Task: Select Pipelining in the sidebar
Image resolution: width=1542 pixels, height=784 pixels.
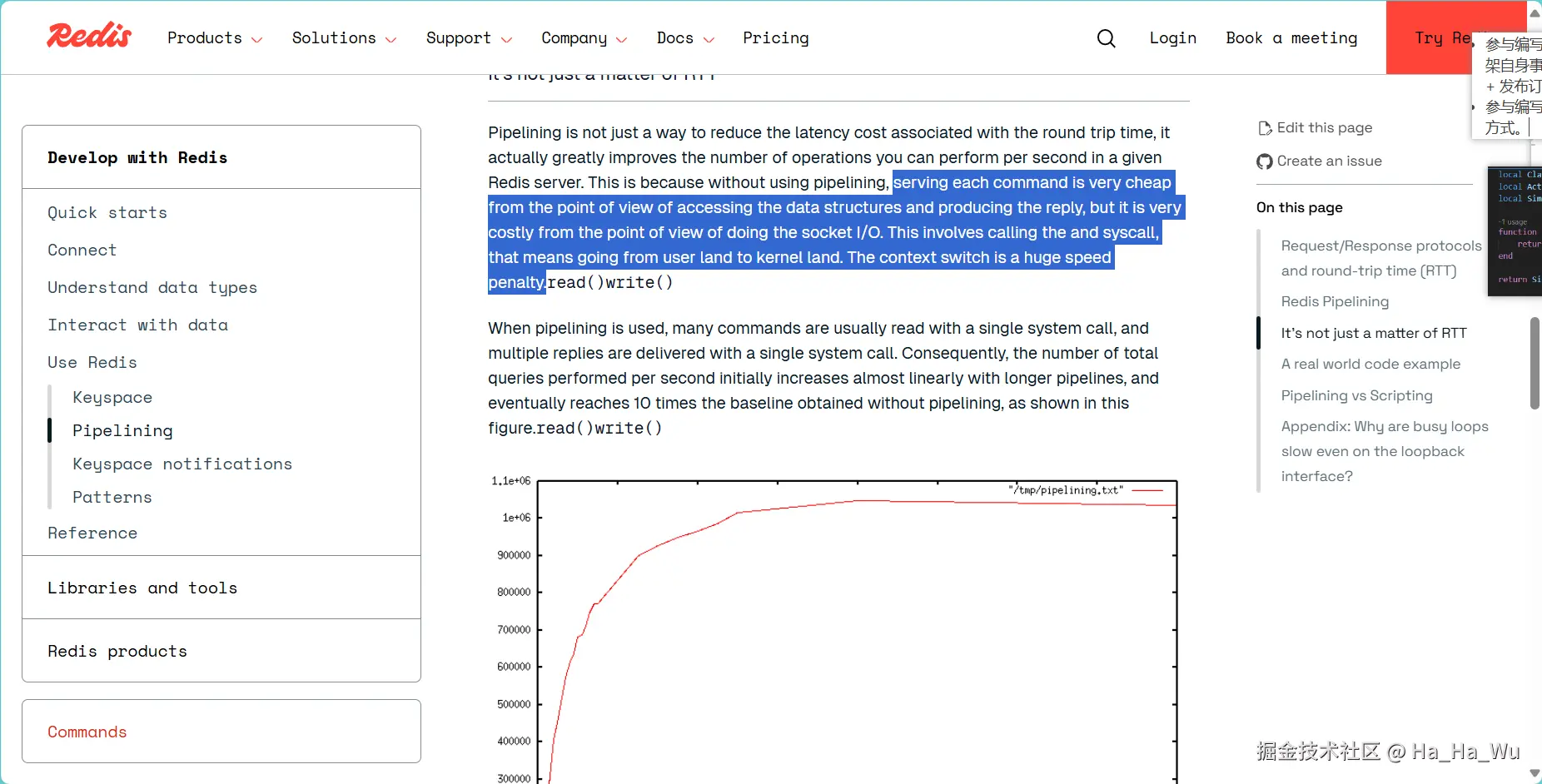Action: (x=122, y=430)
